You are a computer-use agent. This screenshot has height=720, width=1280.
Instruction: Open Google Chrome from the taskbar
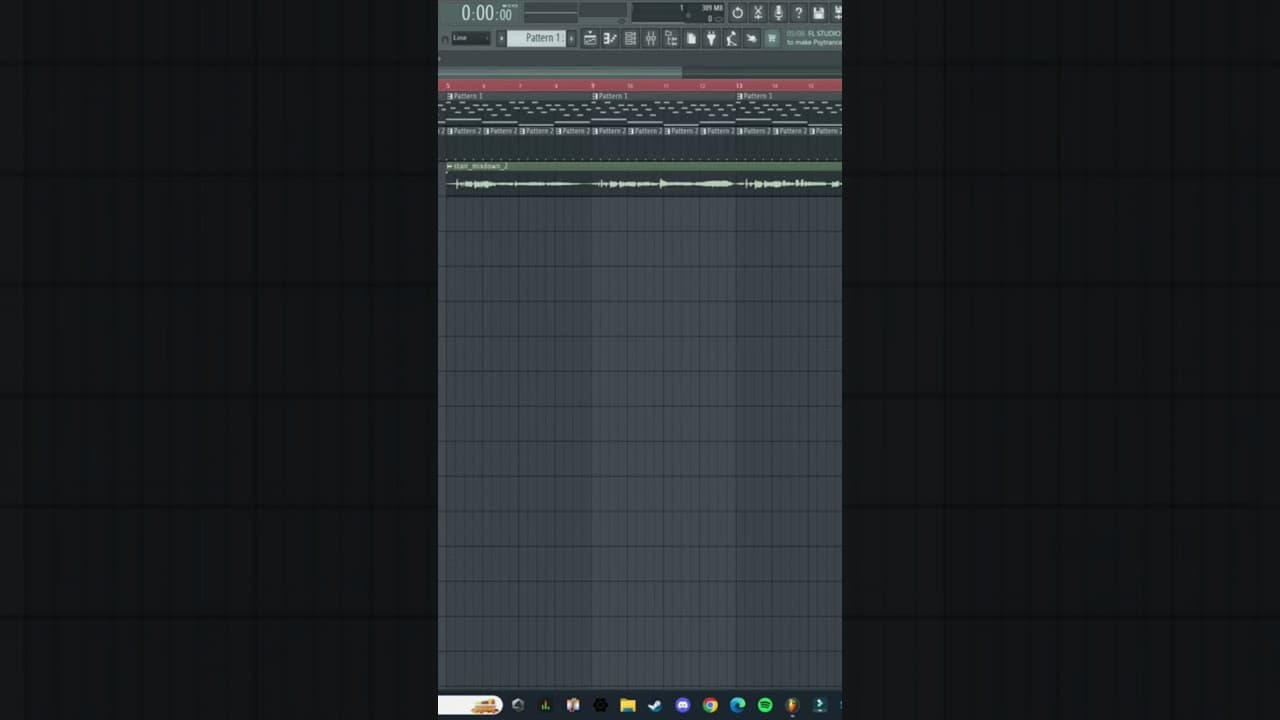point(710,705)
